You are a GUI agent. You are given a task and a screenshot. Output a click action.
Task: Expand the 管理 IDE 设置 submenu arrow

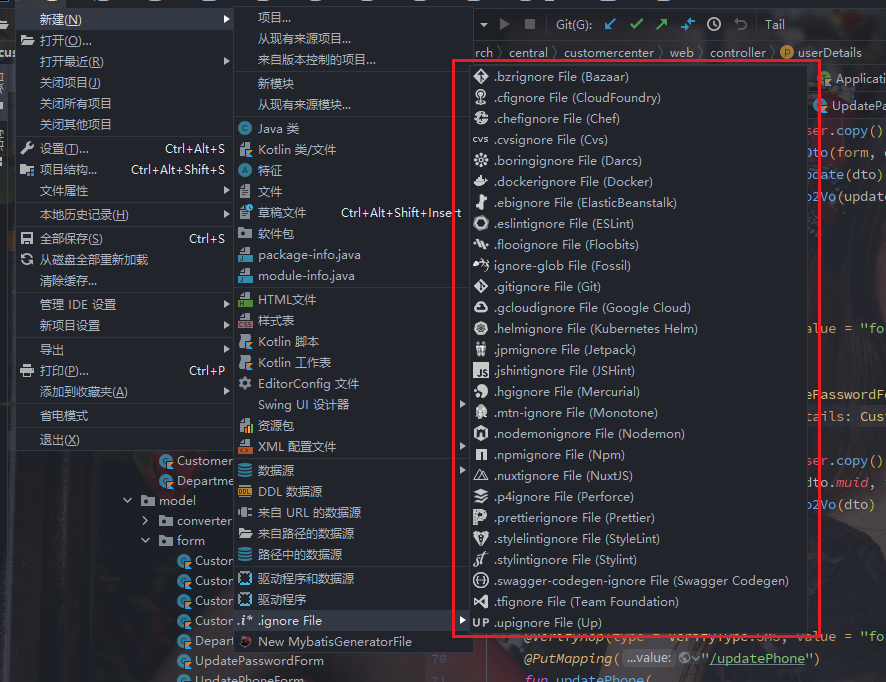(226, 304)
